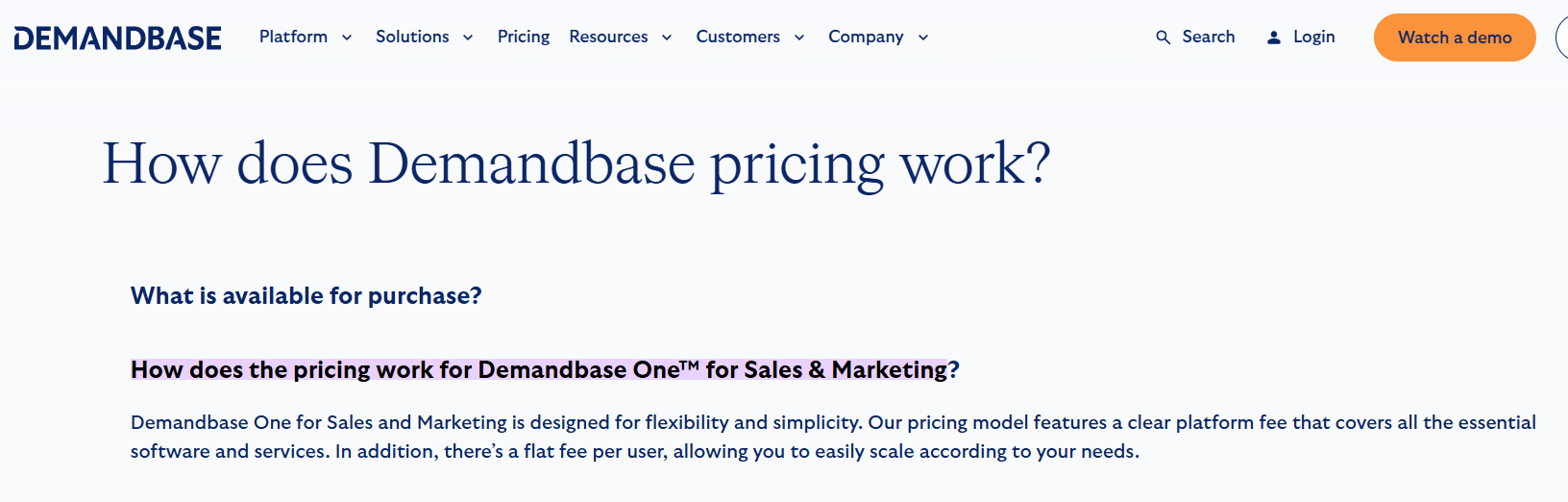The width and height of the screenshot is (1568, 502).
Task: Click the "How does Demandbase pricing work?" heading
Action: click(576, 163)
